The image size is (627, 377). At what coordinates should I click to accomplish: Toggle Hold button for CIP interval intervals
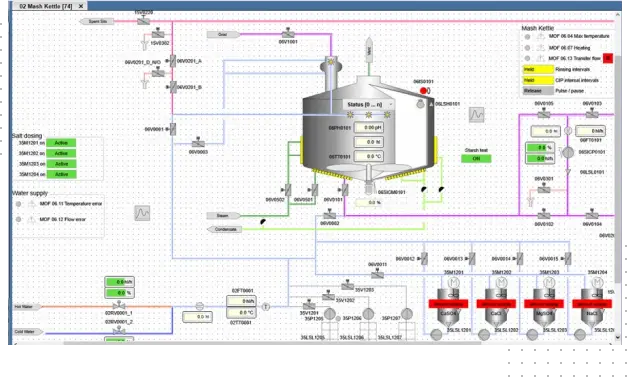(x=538, y=80)
